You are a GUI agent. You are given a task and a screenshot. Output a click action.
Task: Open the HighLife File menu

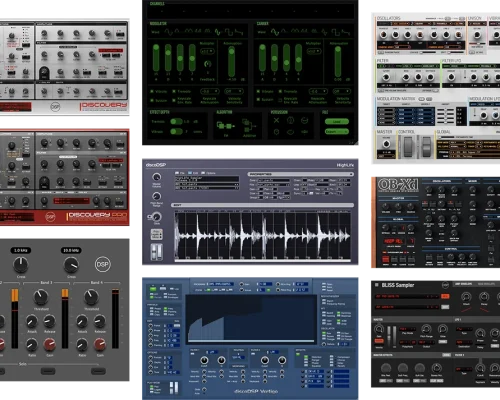[180, 173]
